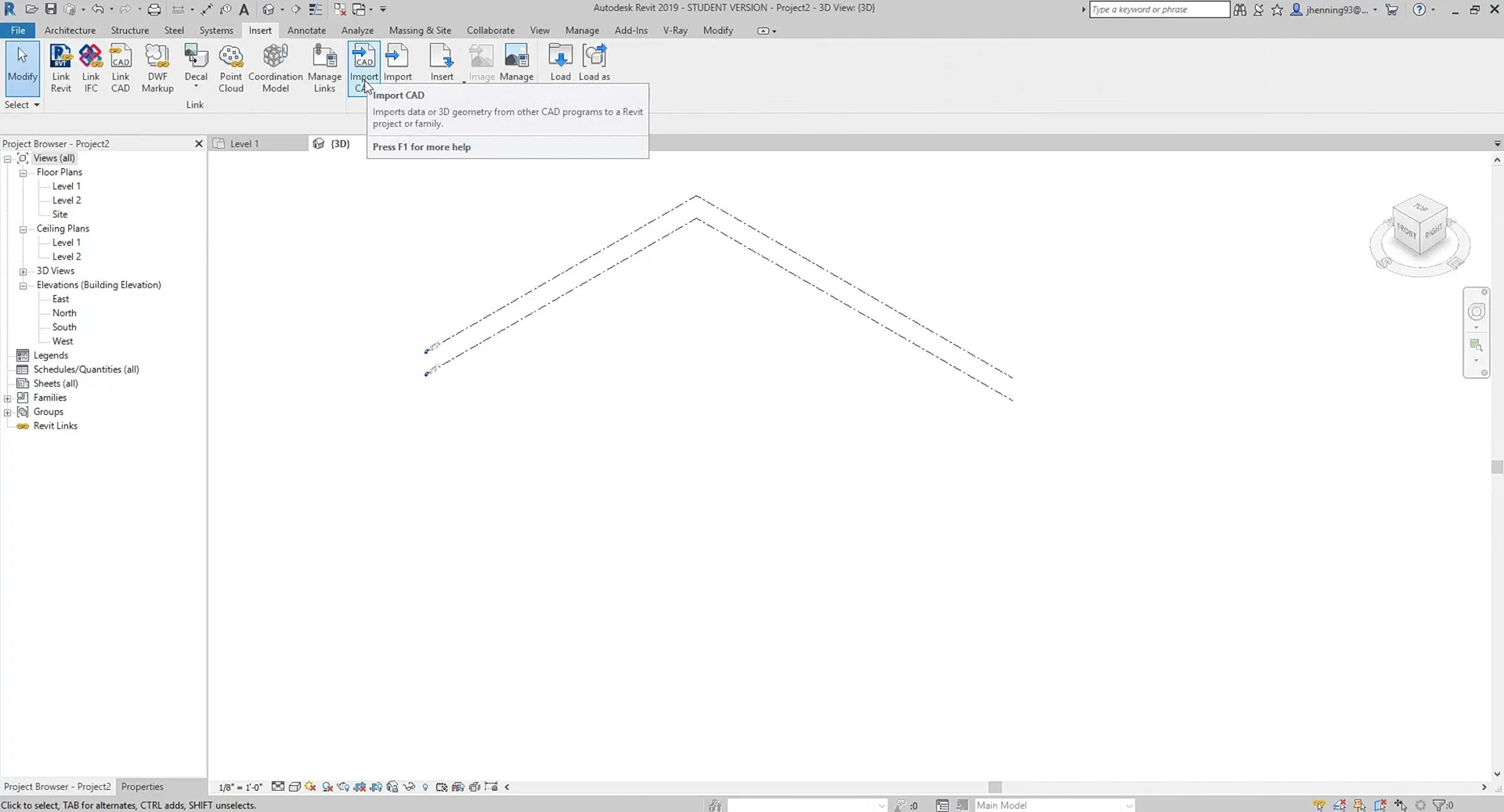Click the Manage Images icon
This screenshot has width=1504, height=812.
click(x=516, y=62)
